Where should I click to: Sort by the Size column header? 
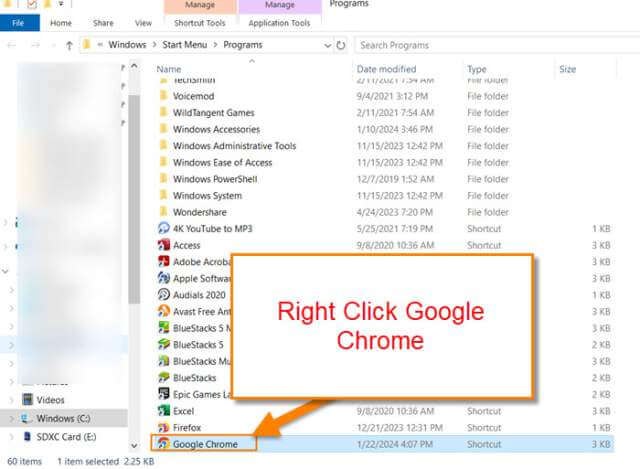[x=567, y=69]
